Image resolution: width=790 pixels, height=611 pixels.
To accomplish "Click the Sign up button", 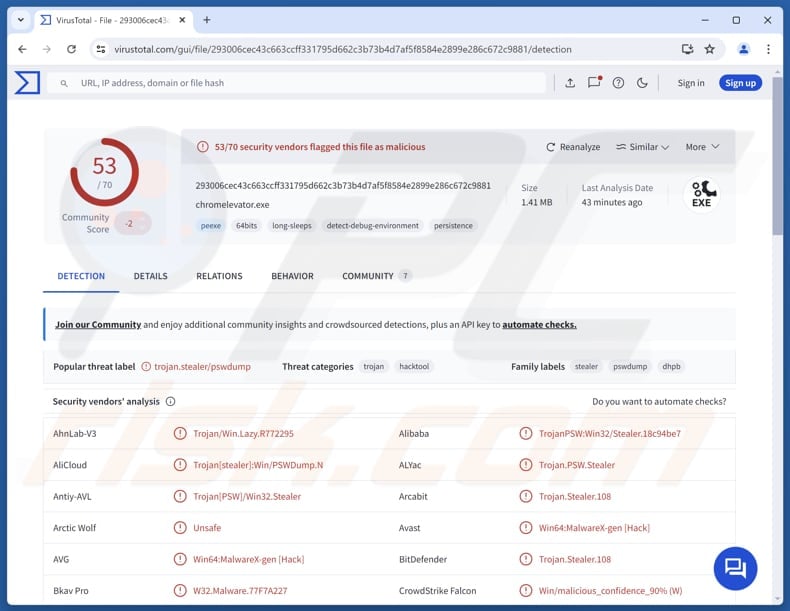I will tap(740, 83).
